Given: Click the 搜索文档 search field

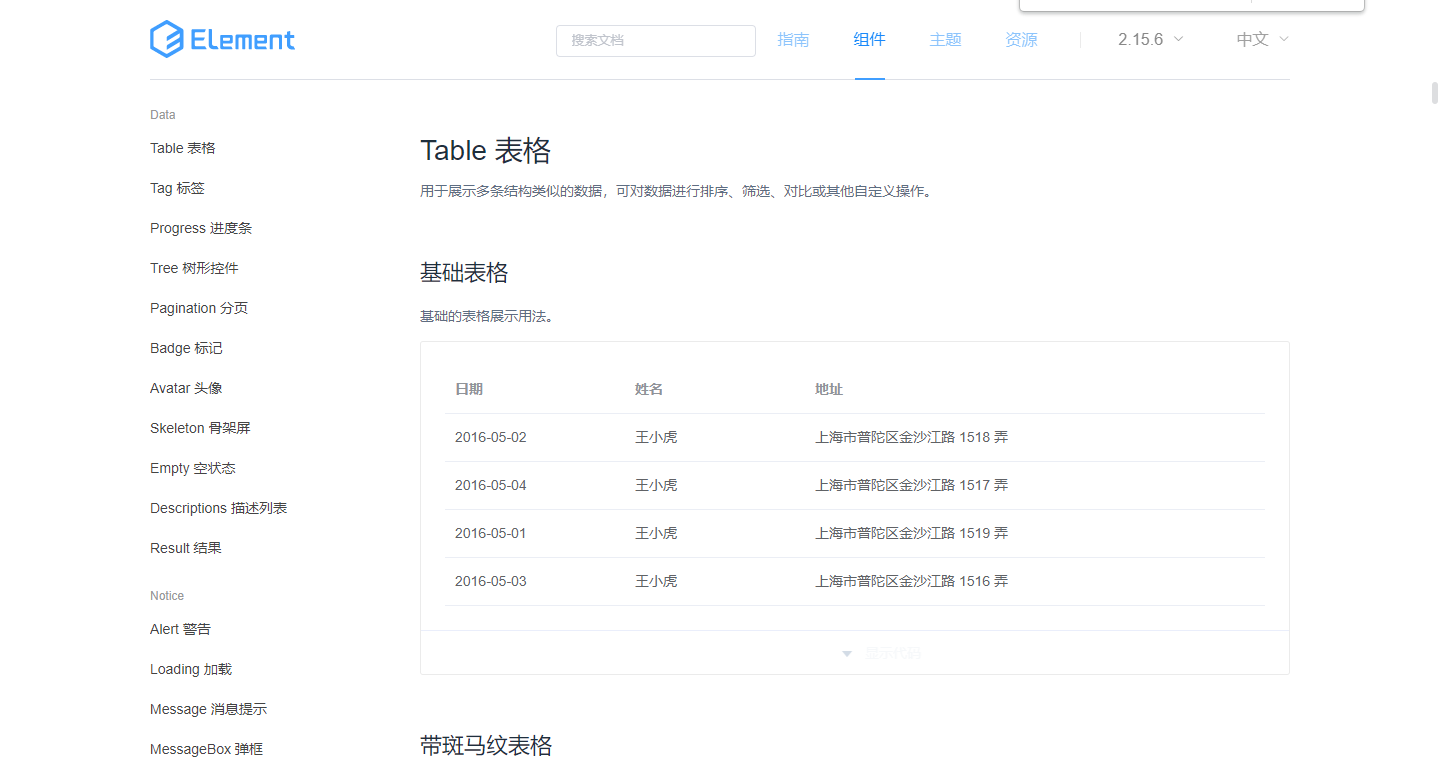Looking at the screenshot, I should (655, 40).
